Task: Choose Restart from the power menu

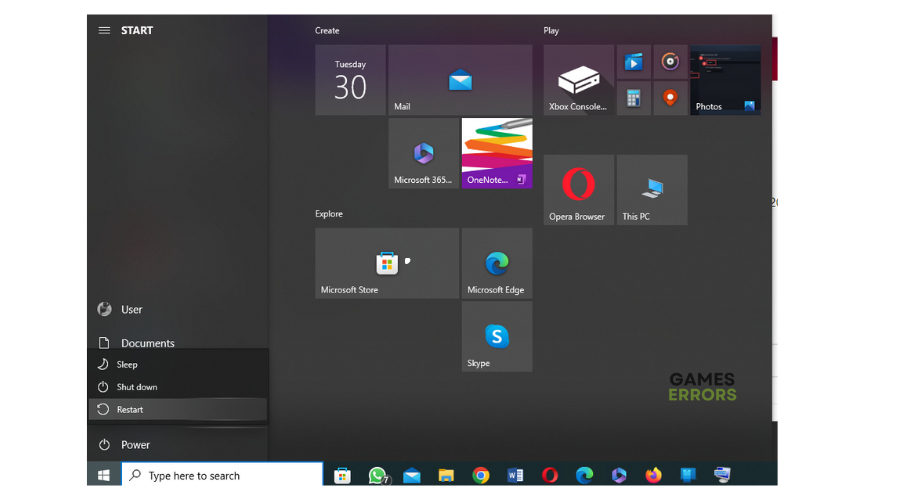Action: click(177, 409)
